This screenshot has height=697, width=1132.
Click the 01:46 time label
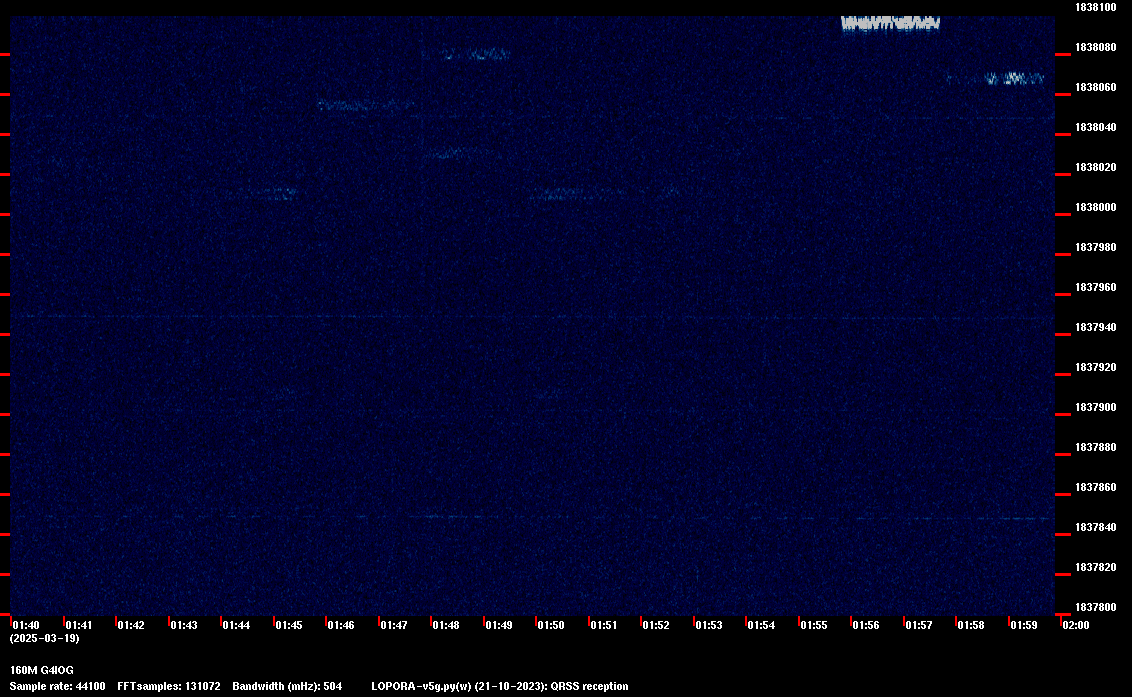[341, 625]
